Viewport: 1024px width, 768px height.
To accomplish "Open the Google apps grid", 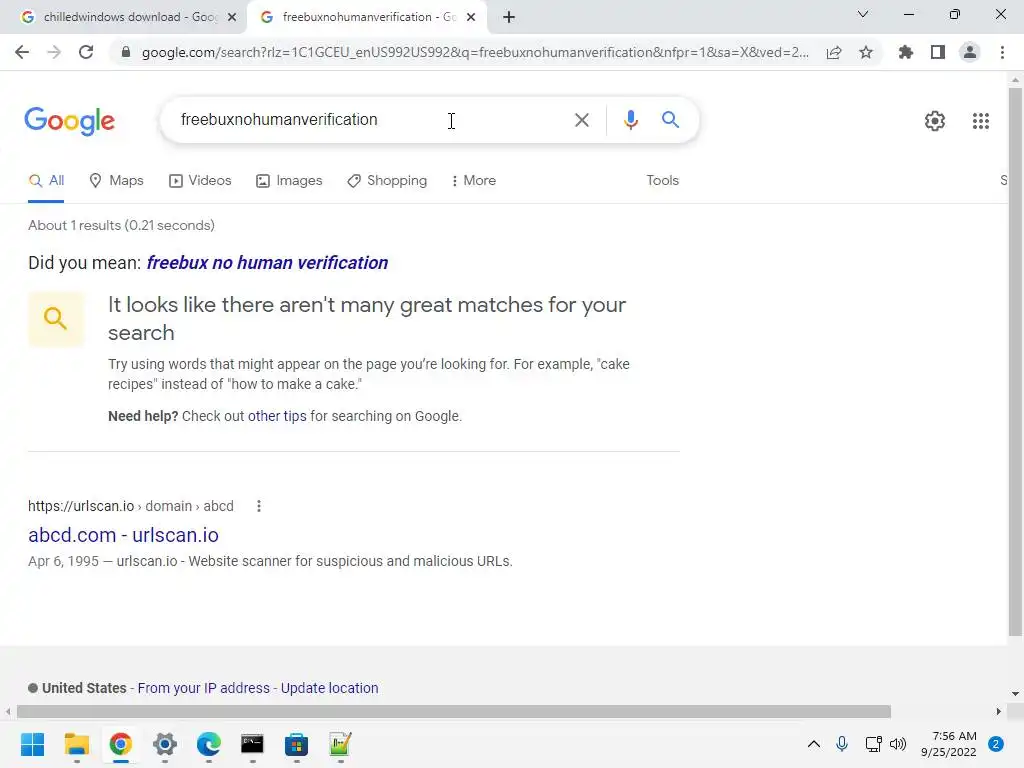I will [980, 121].
